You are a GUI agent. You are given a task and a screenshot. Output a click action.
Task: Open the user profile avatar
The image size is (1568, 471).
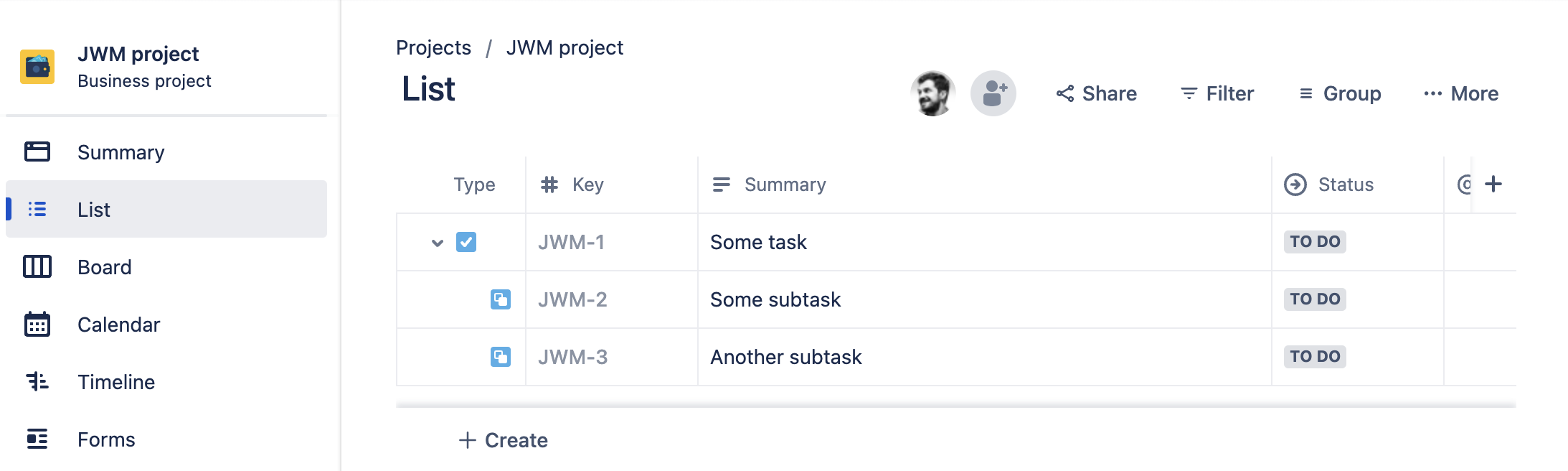(x=932, y=93)
